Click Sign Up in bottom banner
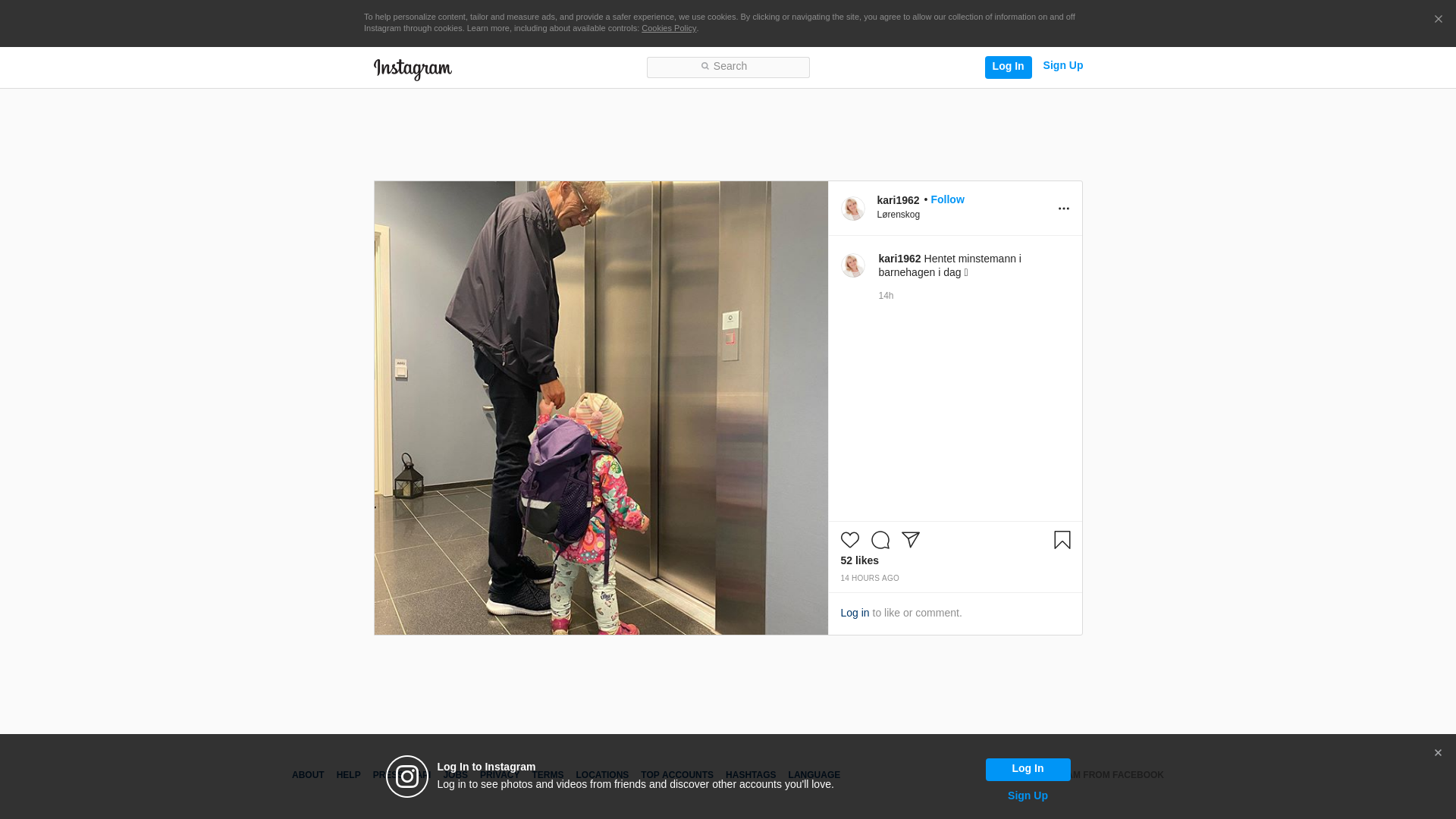The image size is (1456, 819). pyautogui.click(x=1028, y=795)
